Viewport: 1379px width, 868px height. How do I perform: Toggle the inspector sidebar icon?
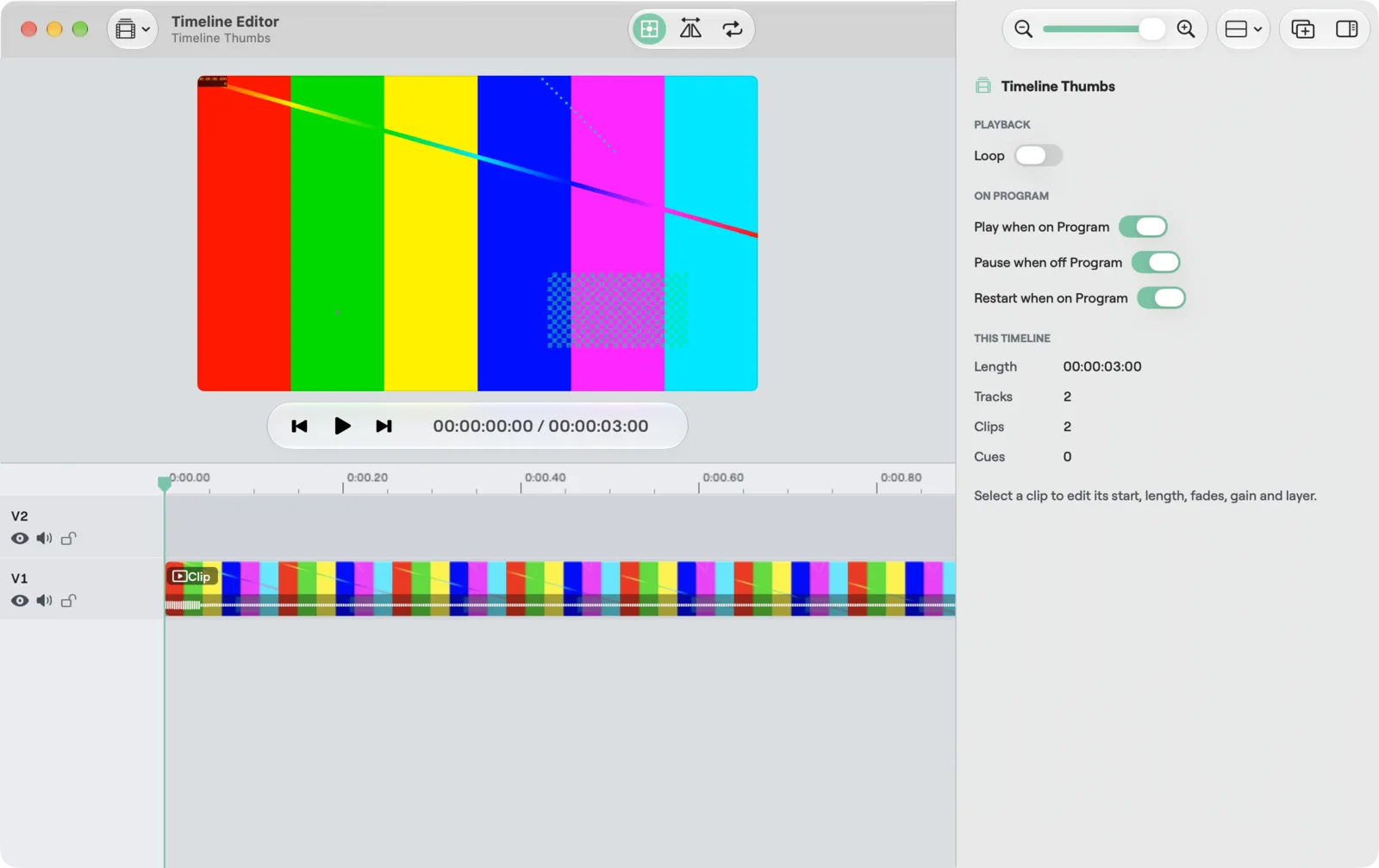coord(1346,29)
